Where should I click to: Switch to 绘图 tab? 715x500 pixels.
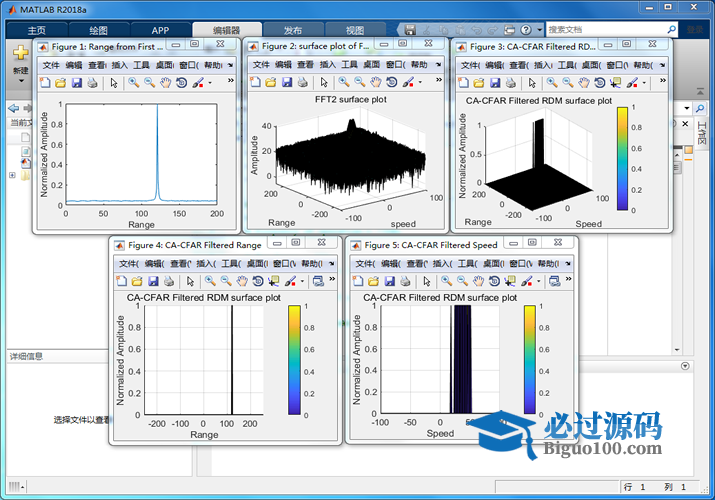tap(98, 30)
